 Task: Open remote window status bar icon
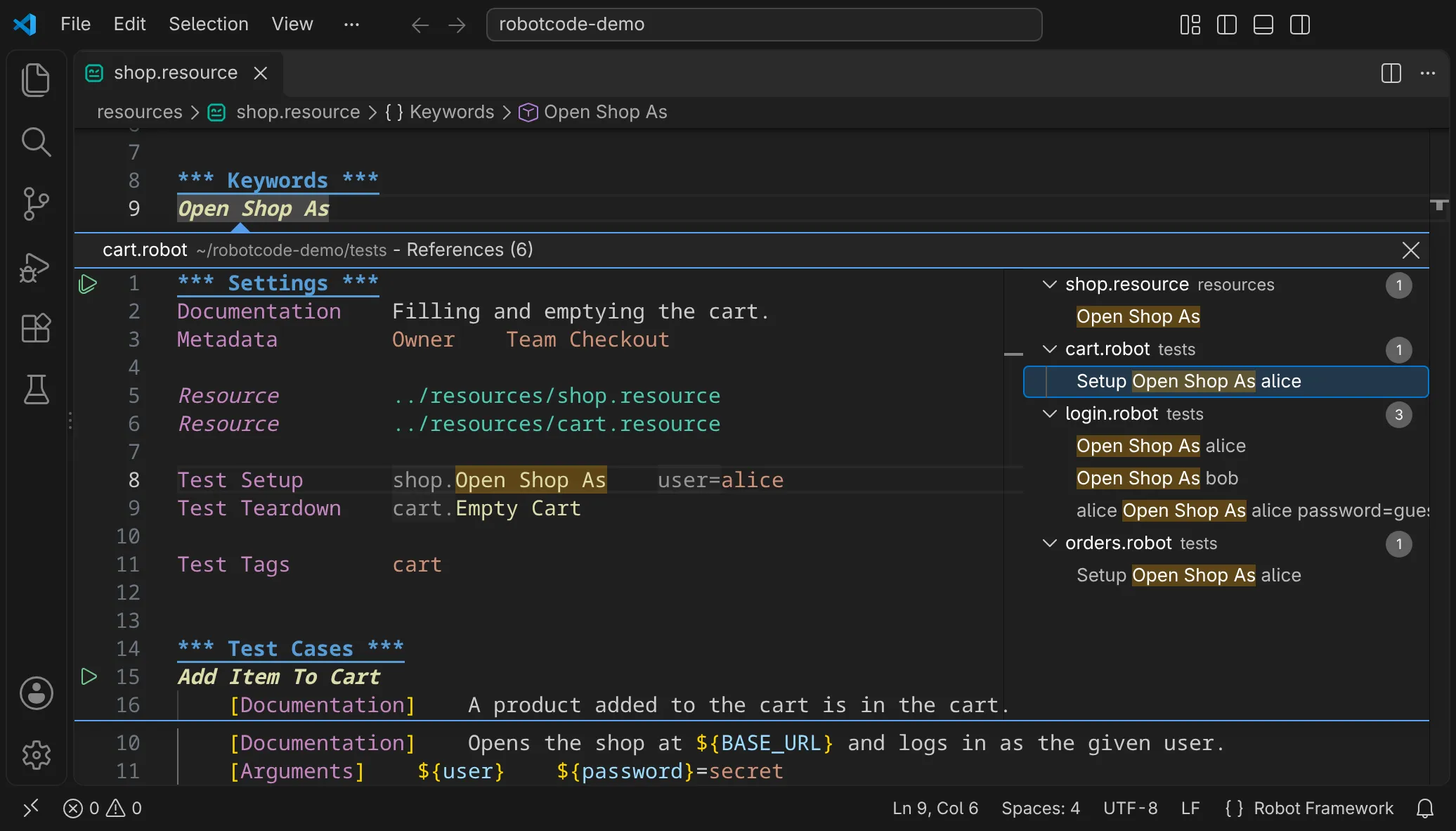coord(31,809)
